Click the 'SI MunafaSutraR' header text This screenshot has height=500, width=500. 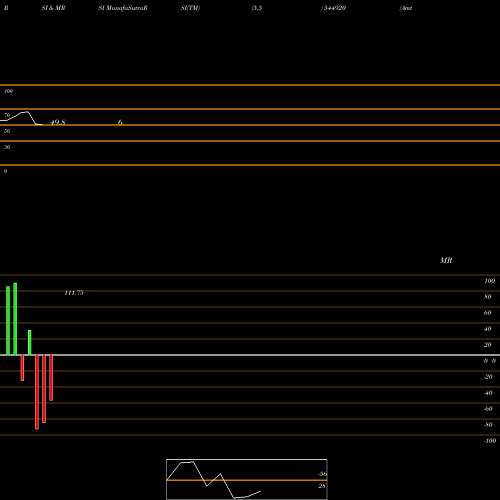[x=123, y=8]
